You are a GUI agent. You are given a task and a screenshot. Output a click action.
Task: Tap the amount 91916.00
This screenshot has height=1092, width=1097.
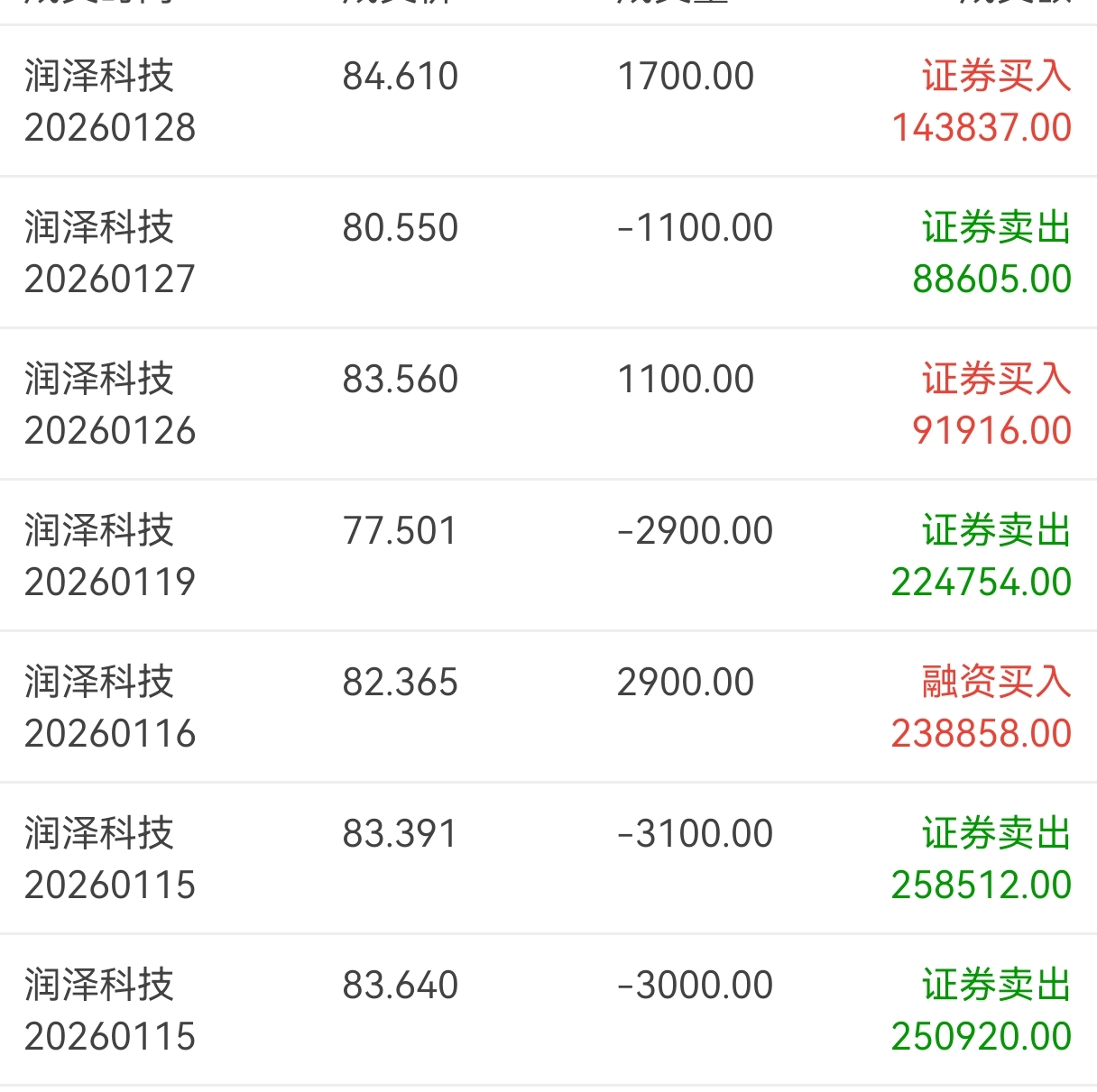(x=991, y=430)
